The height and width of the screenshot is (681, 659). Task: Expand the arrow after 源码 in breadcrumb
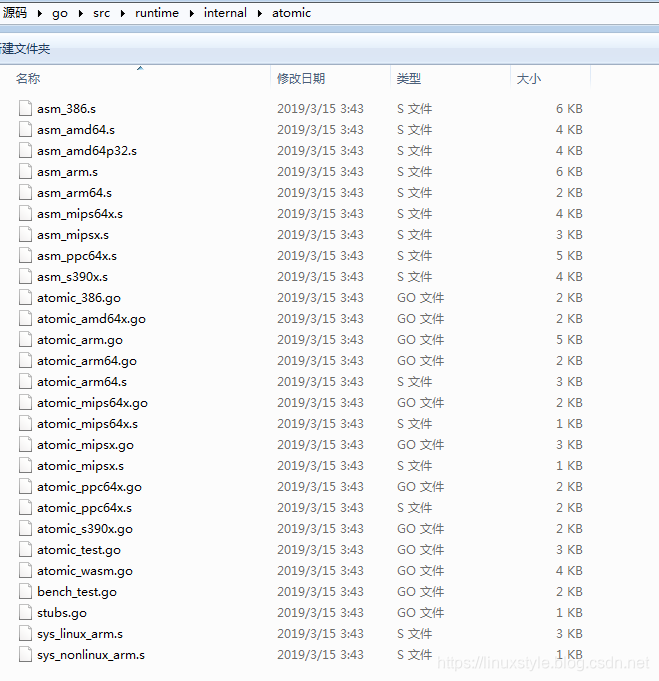tap(40, 13)
